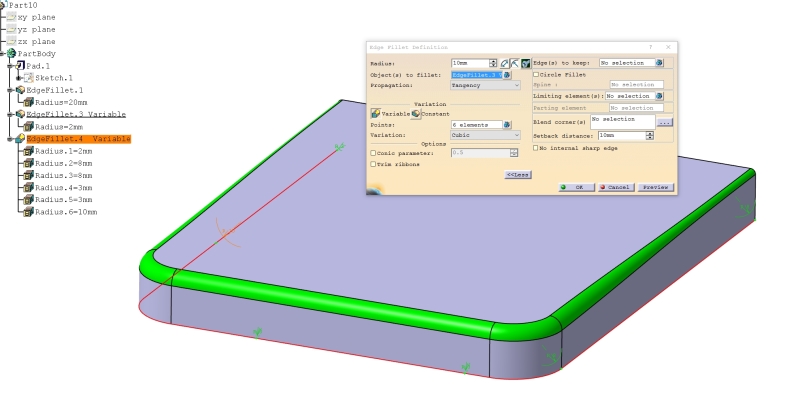Click the <<Less button
Image resolution: width=800 pixels, height=393 pixels.
pos(518,175)
